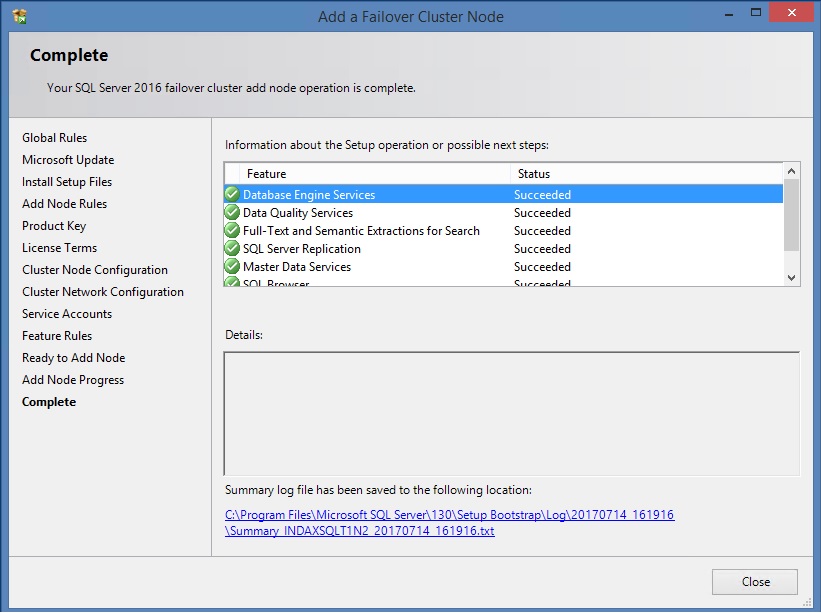Click the success icon beside Master Data Services
Screen dimensions: 821x613
pos(232,267)
